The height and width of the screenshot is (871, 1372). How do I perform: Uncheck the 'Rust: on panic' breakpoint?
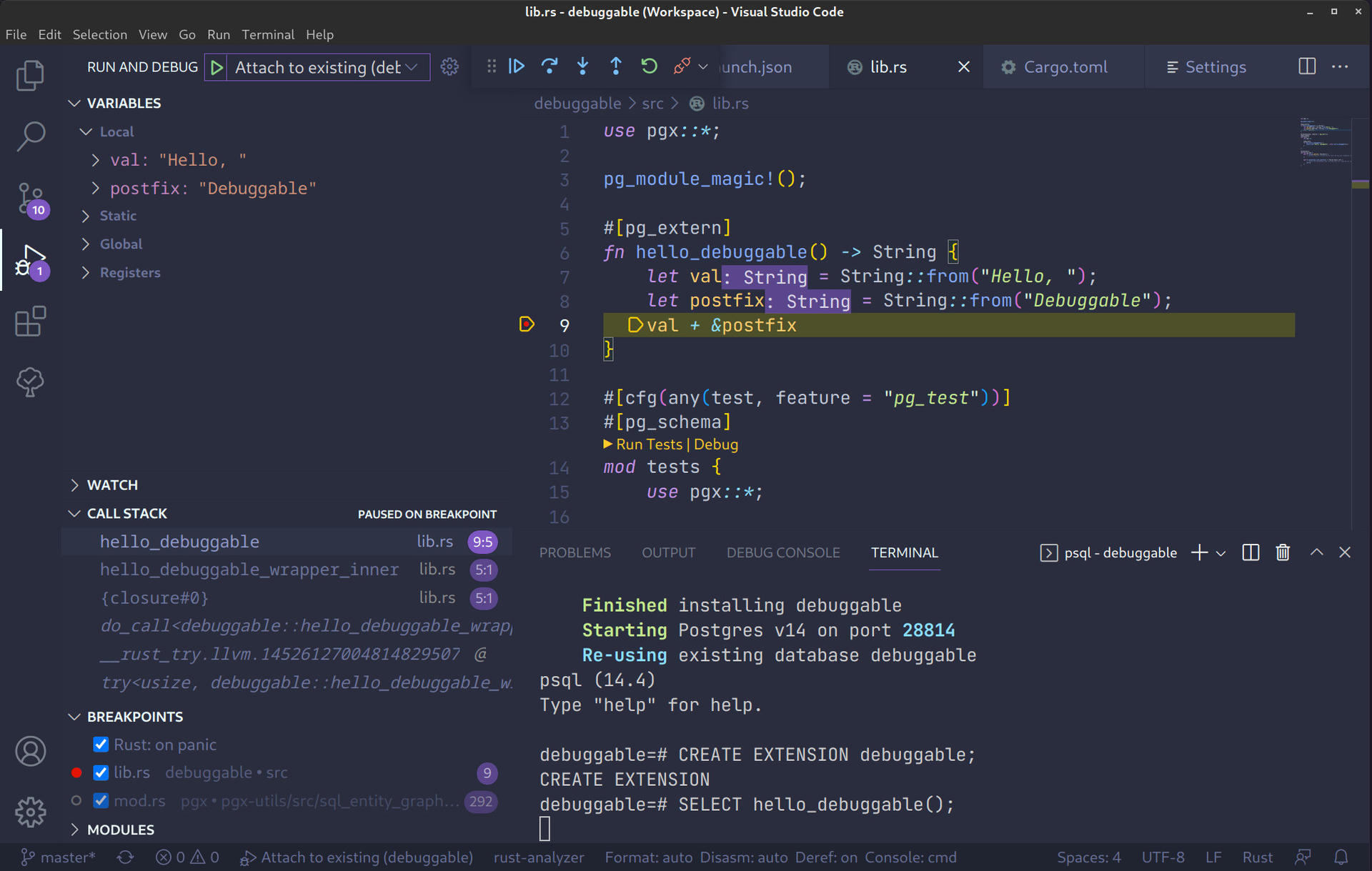(x=101, y=745)
